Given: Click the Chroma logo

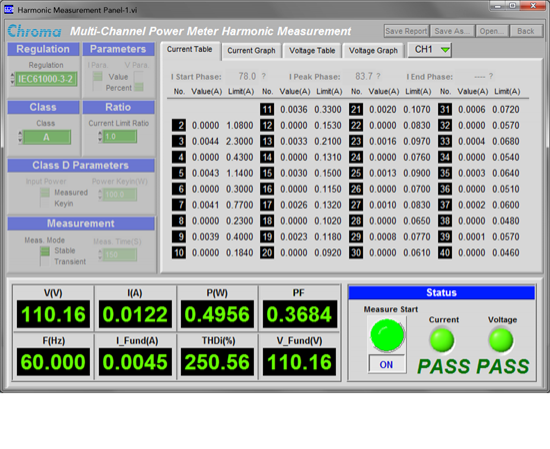Looking at the screenshot, I should (x=34, y=31).
